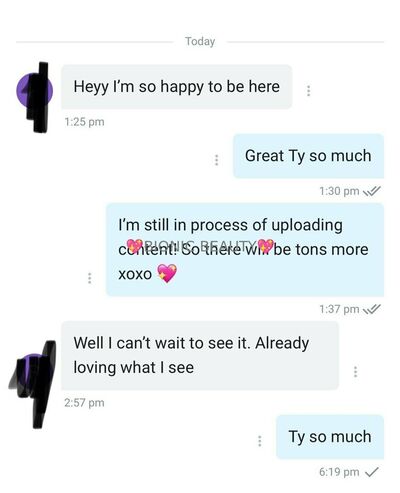Select the 'Well I can't wait to see it' bubble
The height and width of the screenshot is (493, 400).
(x=200, y=355)
